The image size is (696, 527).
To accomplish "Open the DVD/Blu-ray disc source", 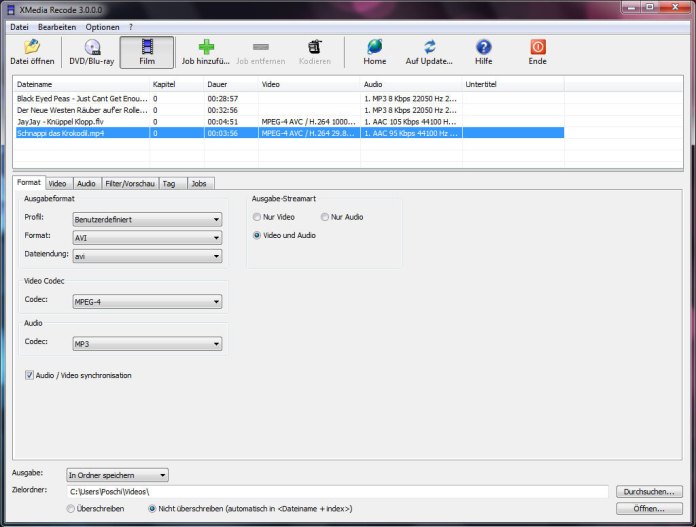I will coord(91,47).
